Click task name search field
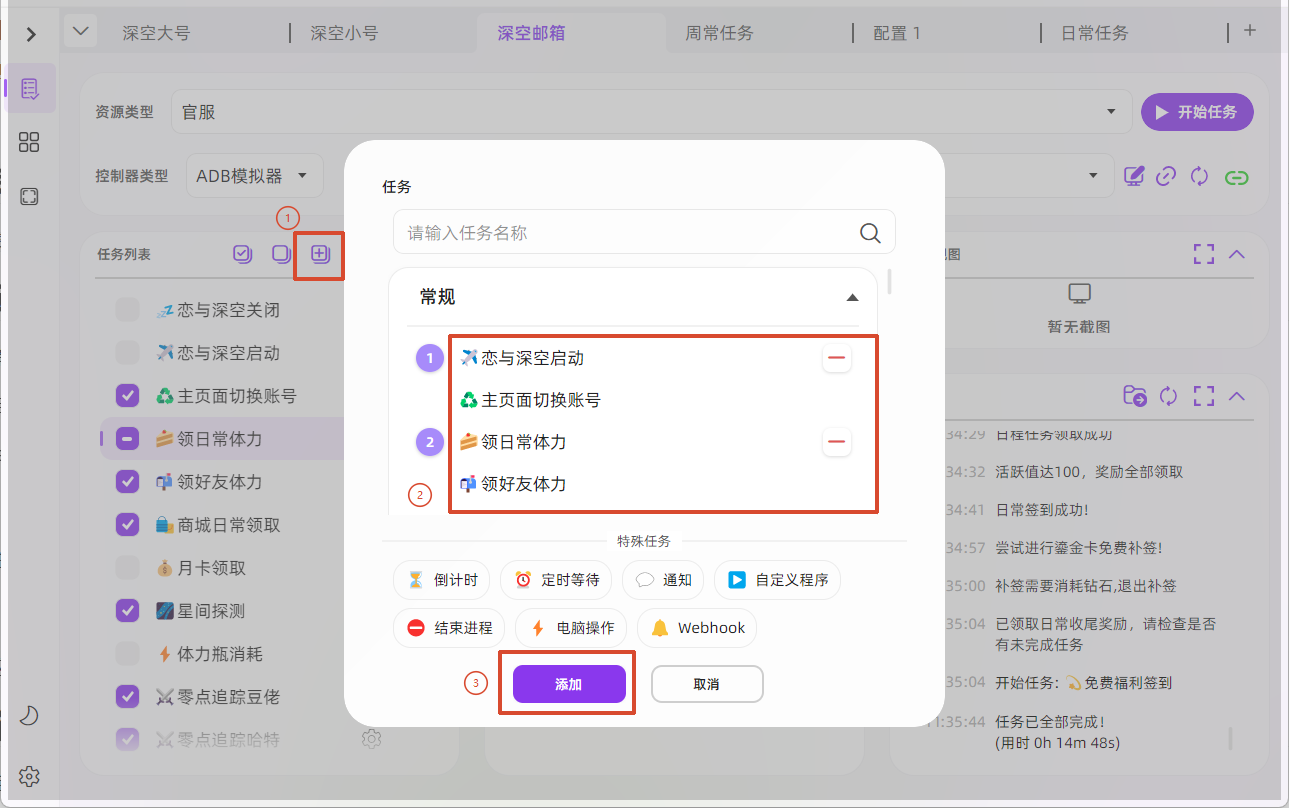The height and width of the screenshot is (808, 1289). (x=643, y=232)
